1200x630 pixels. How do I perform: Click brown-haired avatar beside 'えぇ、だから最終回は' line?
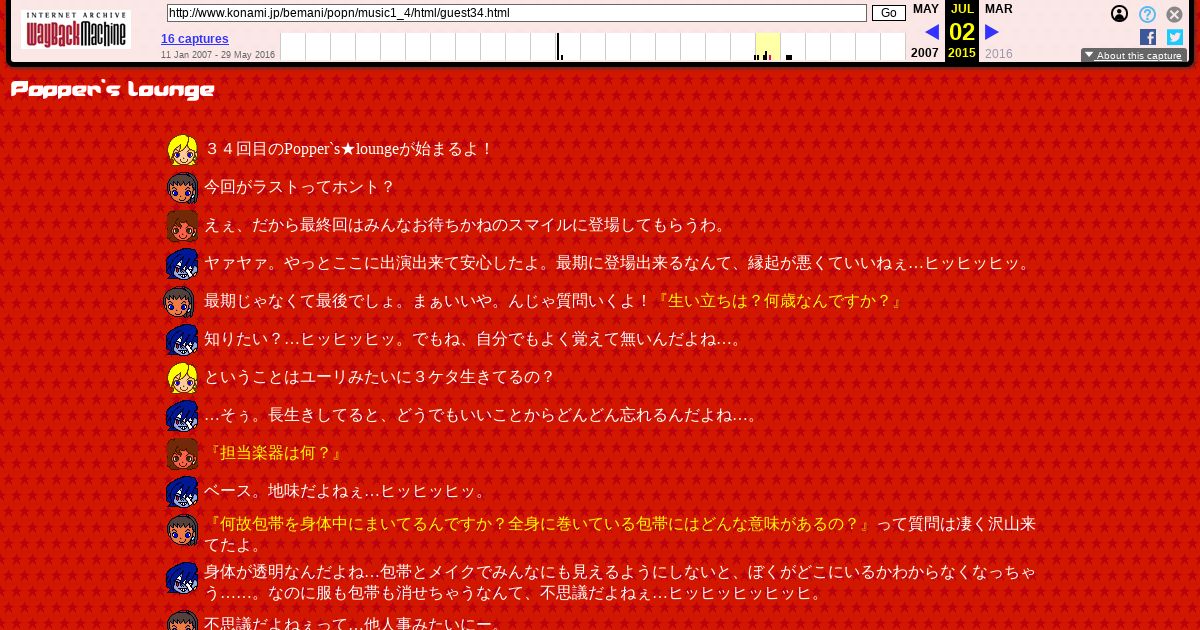[182, 226]
